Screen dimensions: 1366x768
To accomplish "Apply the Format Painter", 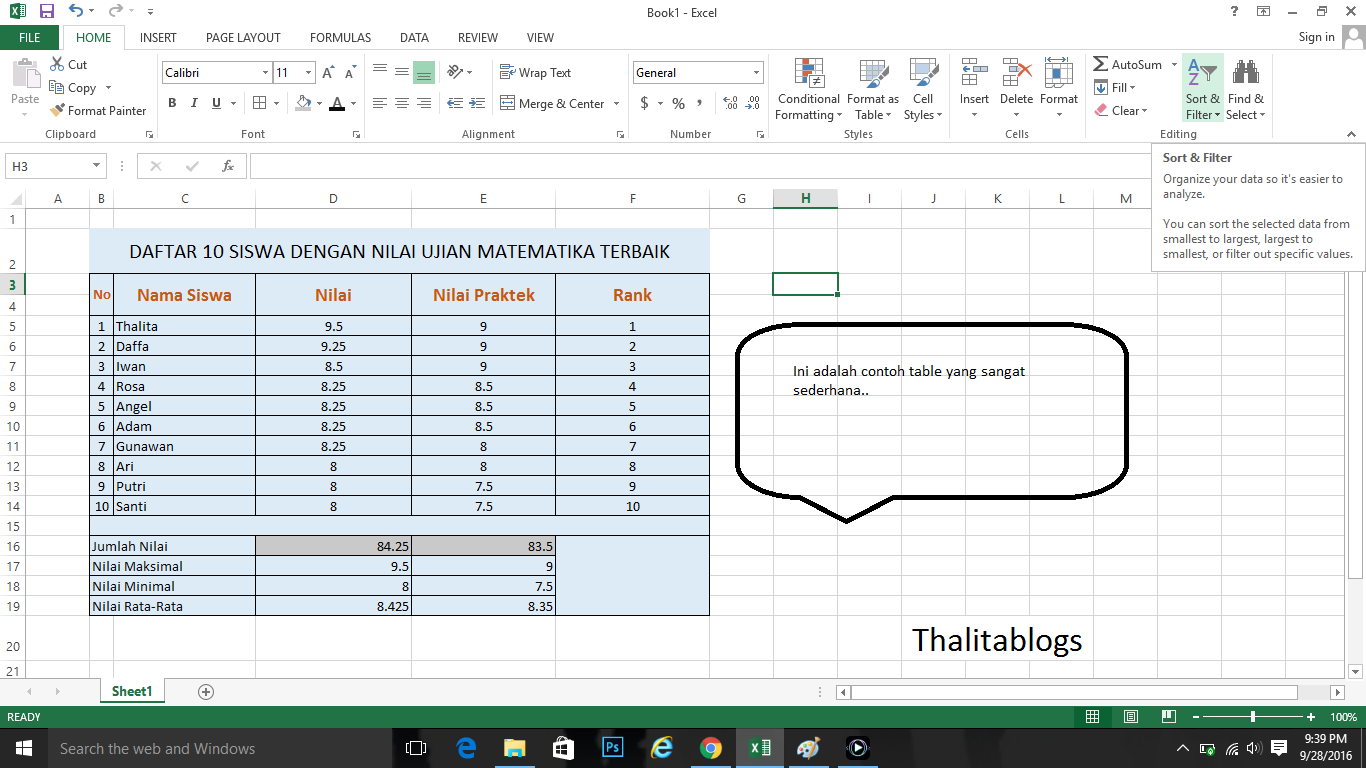I will 98,110.
